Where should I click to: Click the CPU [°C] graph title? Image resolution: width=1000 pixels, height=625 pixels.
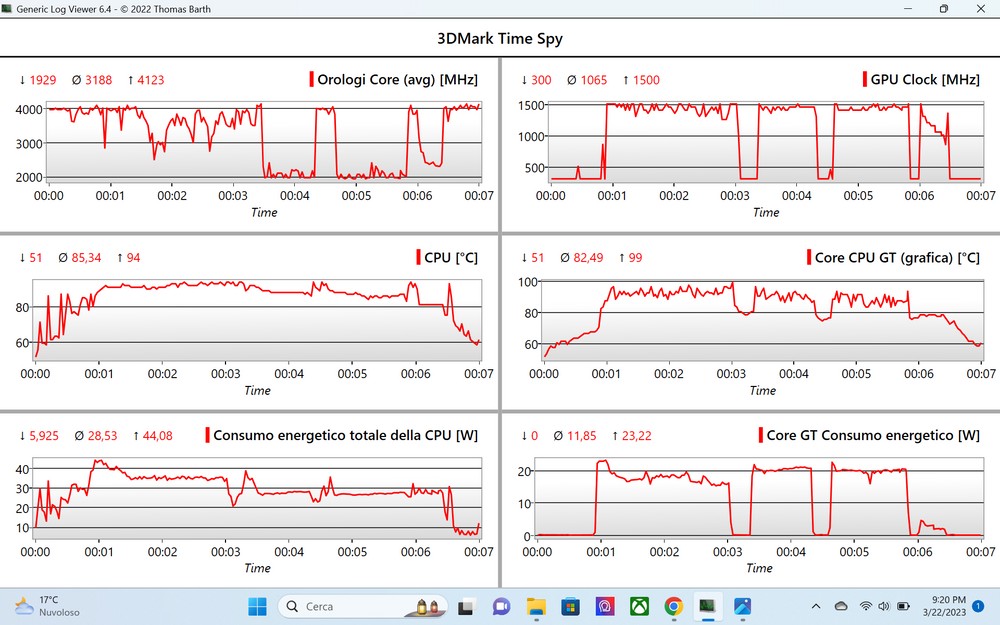[451, 258]
